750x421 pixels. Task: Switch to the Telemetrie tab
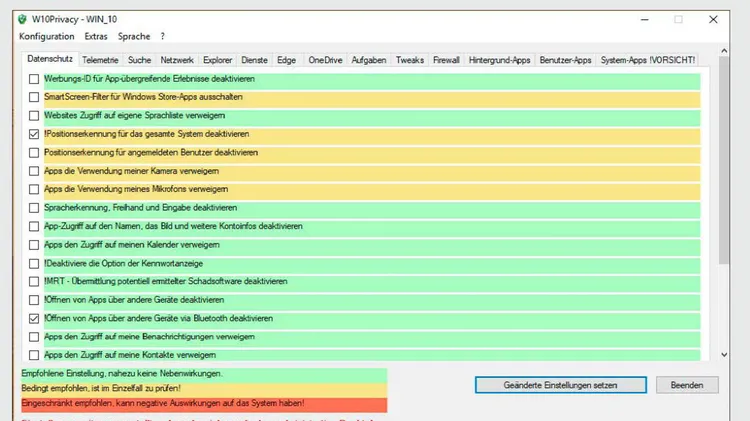[x=100, y=60]
